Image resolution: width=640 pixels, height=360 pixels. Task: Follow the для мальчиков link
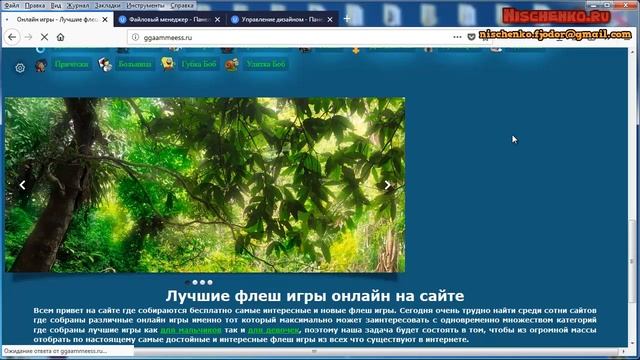click(x=191, y=330)
